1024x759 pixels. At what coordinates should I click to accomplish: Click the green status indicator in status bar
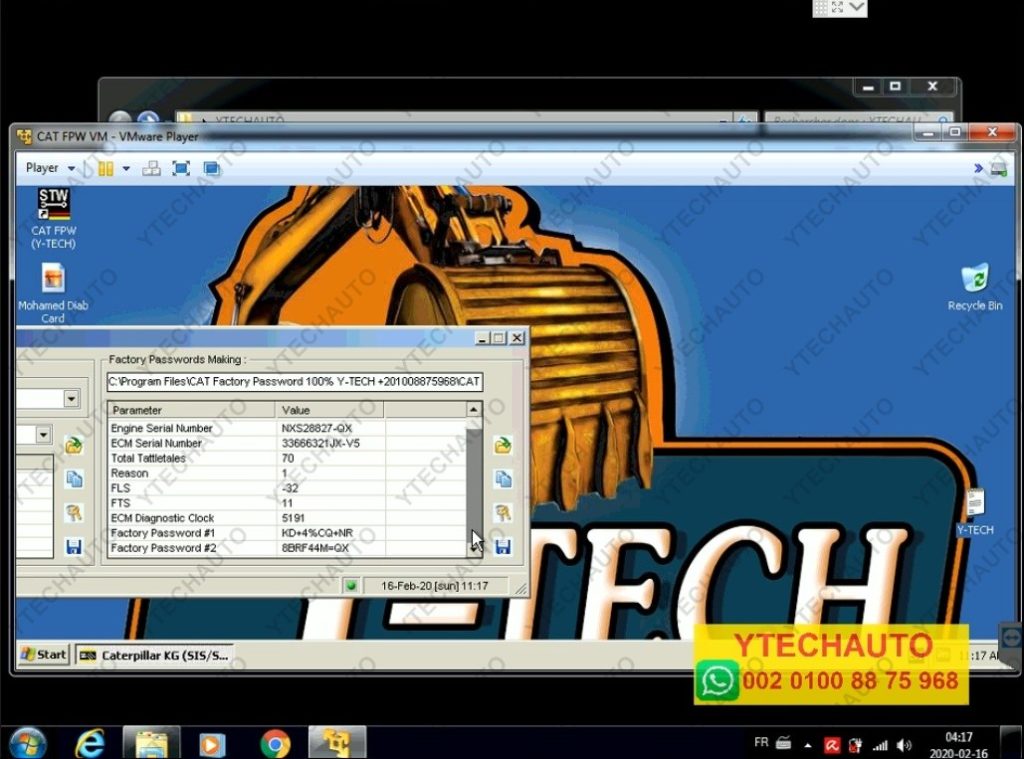(x=351, y=586)
